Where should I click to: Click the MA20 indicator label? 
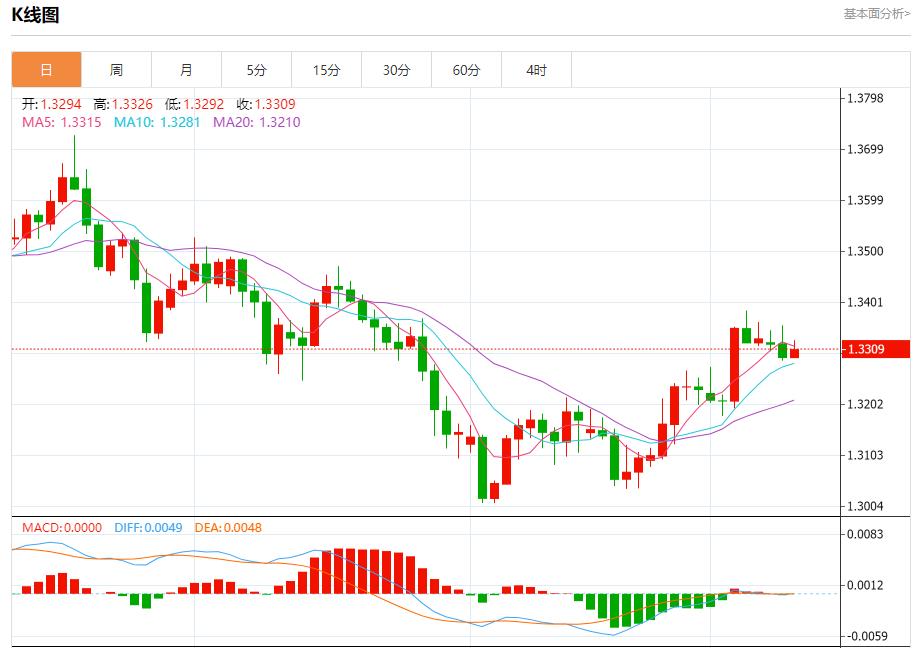(256, 122)
